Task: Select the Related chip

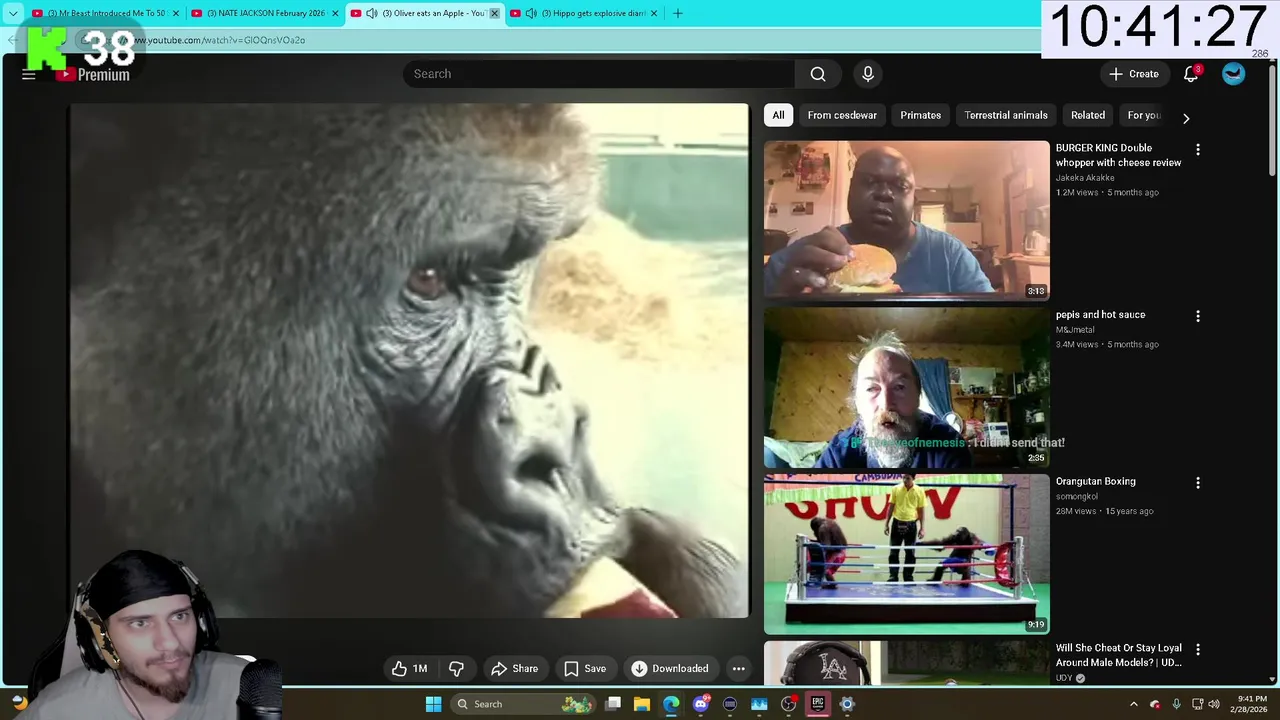Action: tap(1088, 115)
